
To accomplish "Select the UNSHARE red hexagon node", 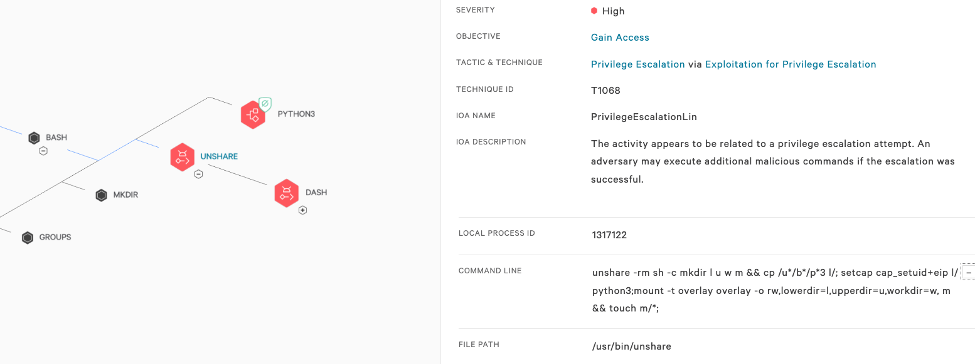I will click(183, 156).
